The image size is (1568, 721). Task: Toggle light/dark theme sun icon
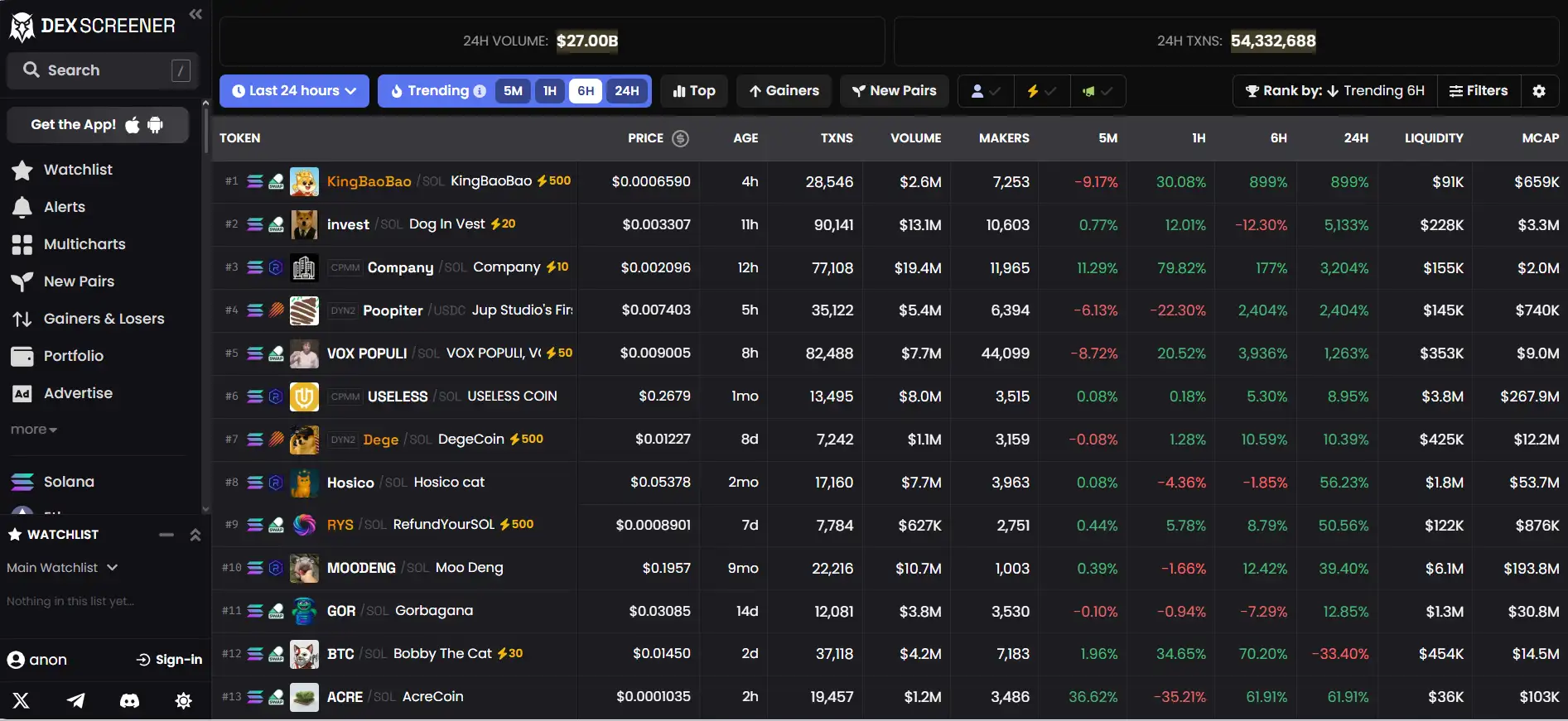(x=183, y=701)
